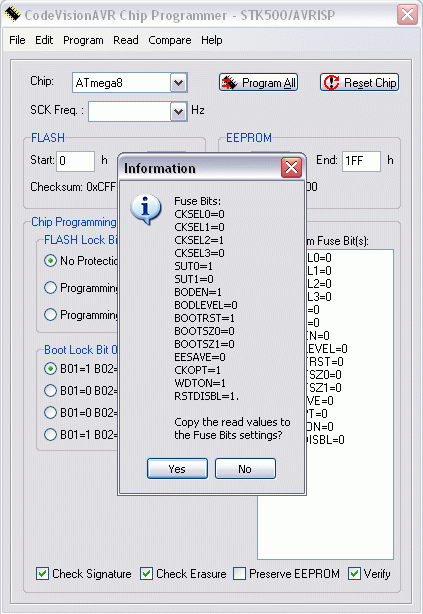The height and width of the screenshot is (614, 423).
Task: Open the Compare menu
Action: (x=170, y=40)
